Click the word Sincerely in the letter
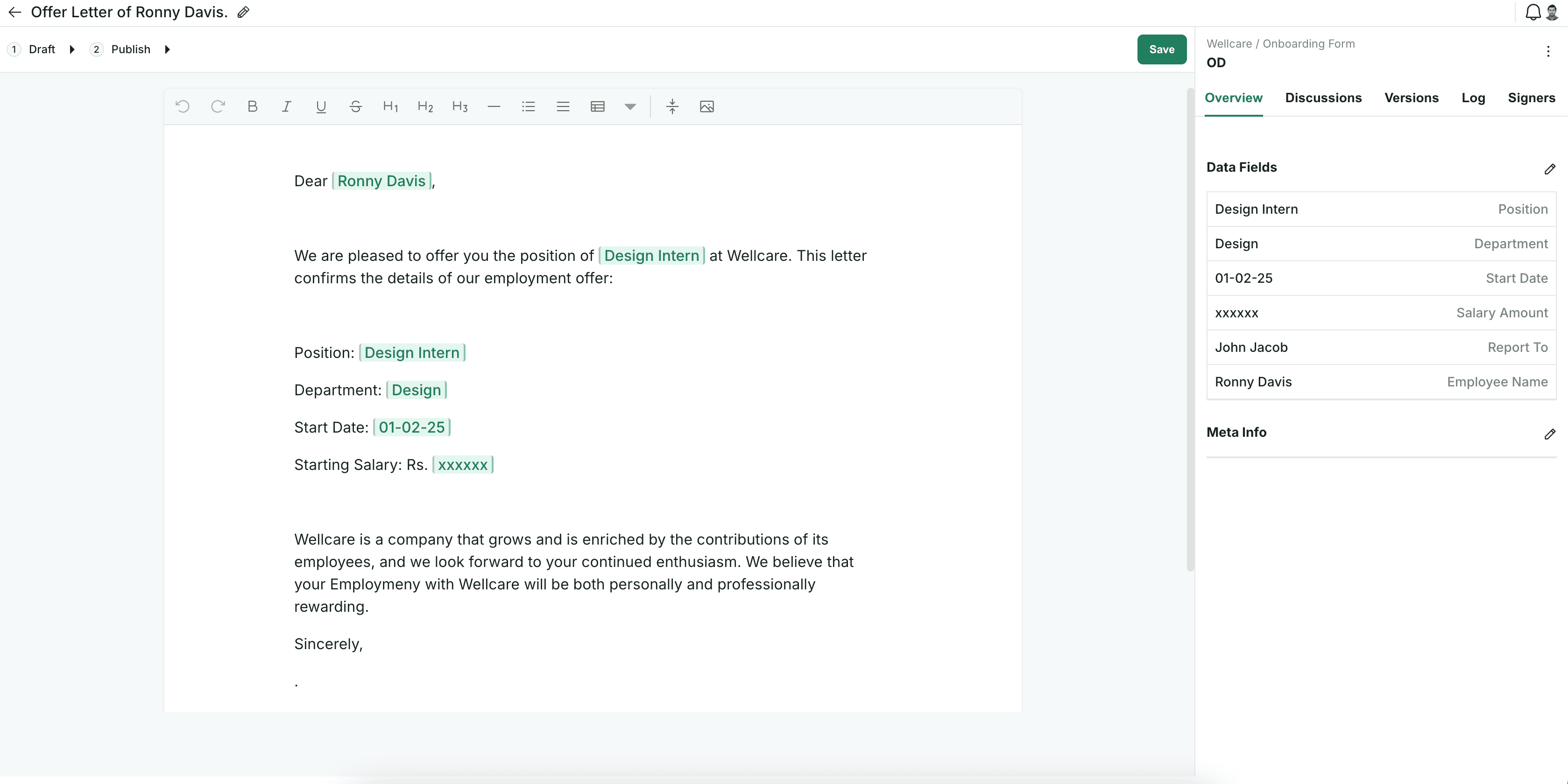 click(x=328, y=644)
